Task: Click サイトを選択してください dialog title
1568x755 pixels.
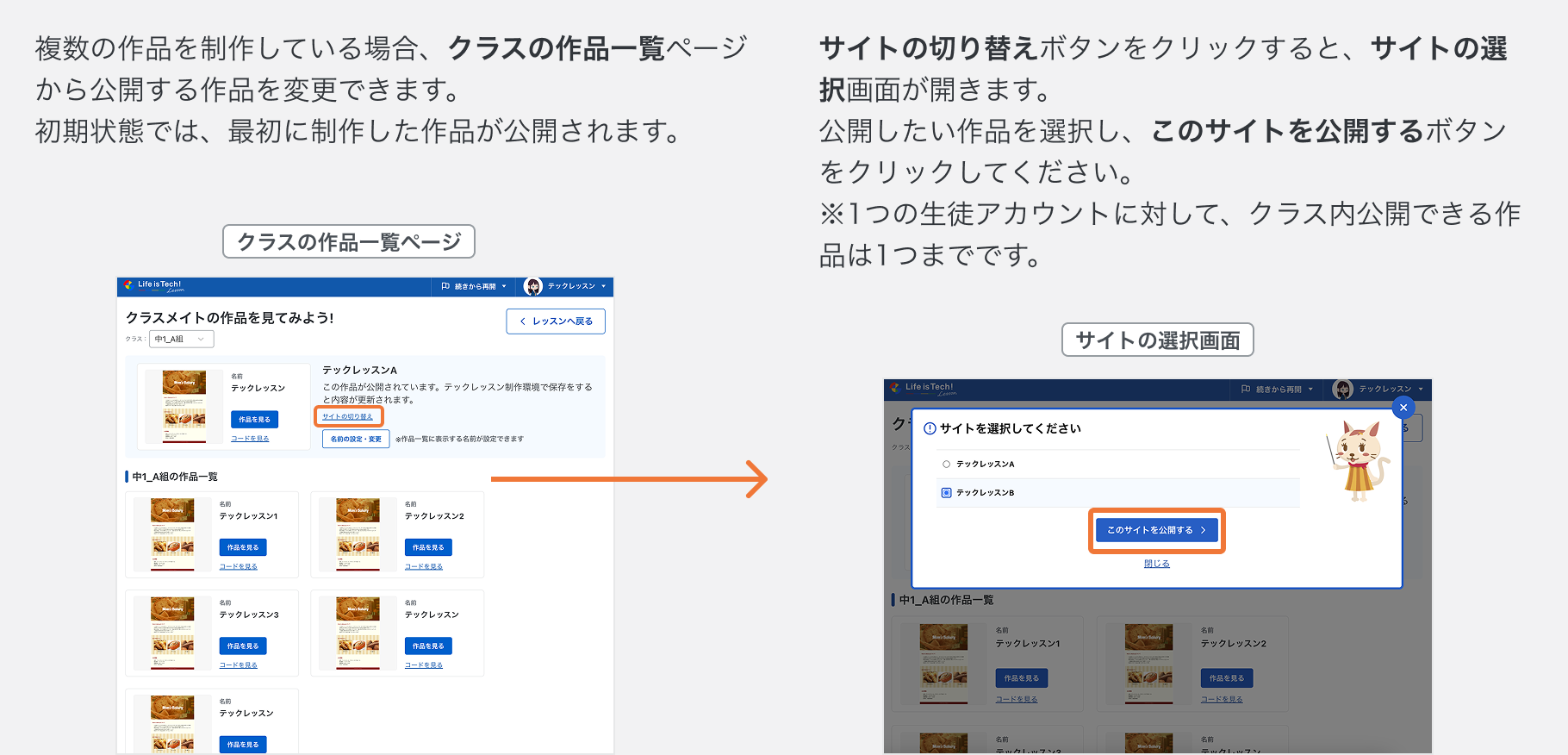Action: 1010,428
